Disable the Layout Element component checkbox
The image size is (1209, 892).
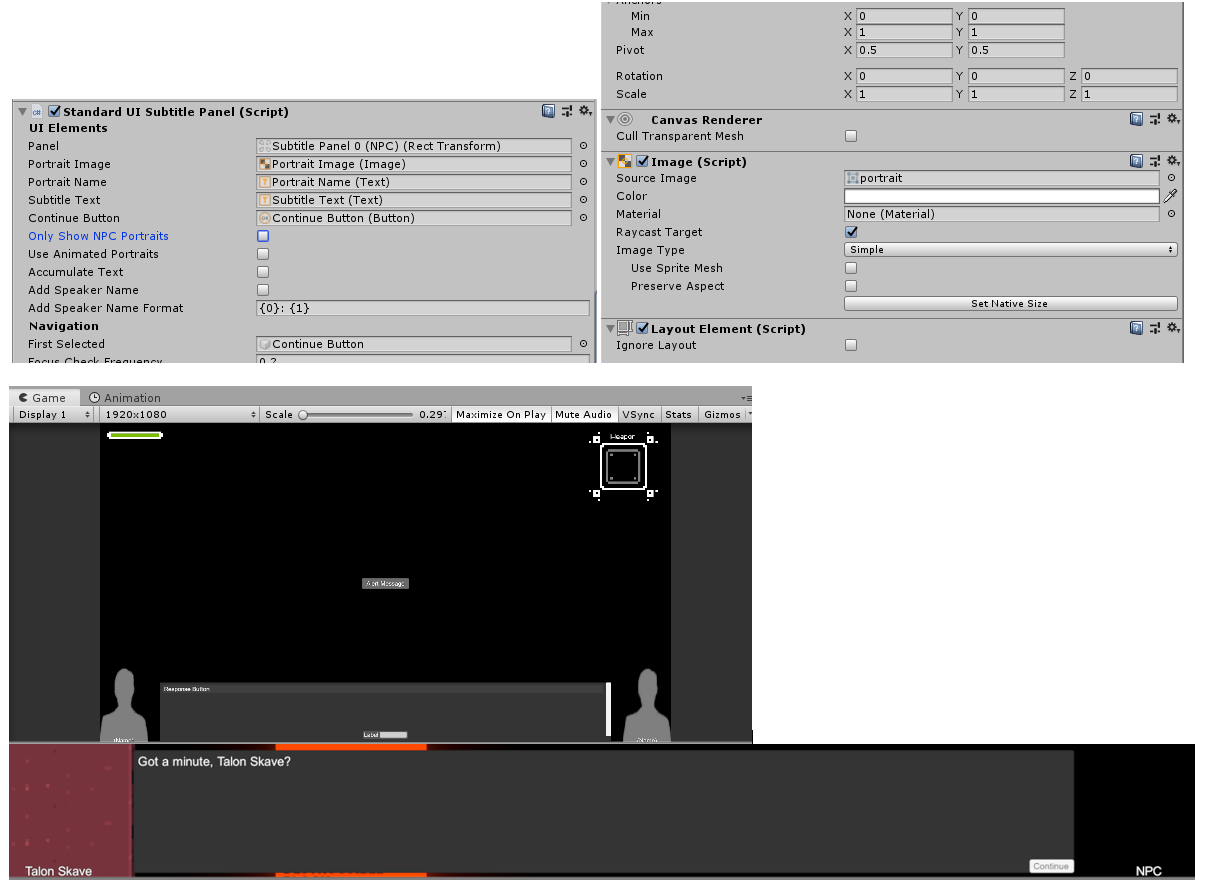tap(643, 328)
